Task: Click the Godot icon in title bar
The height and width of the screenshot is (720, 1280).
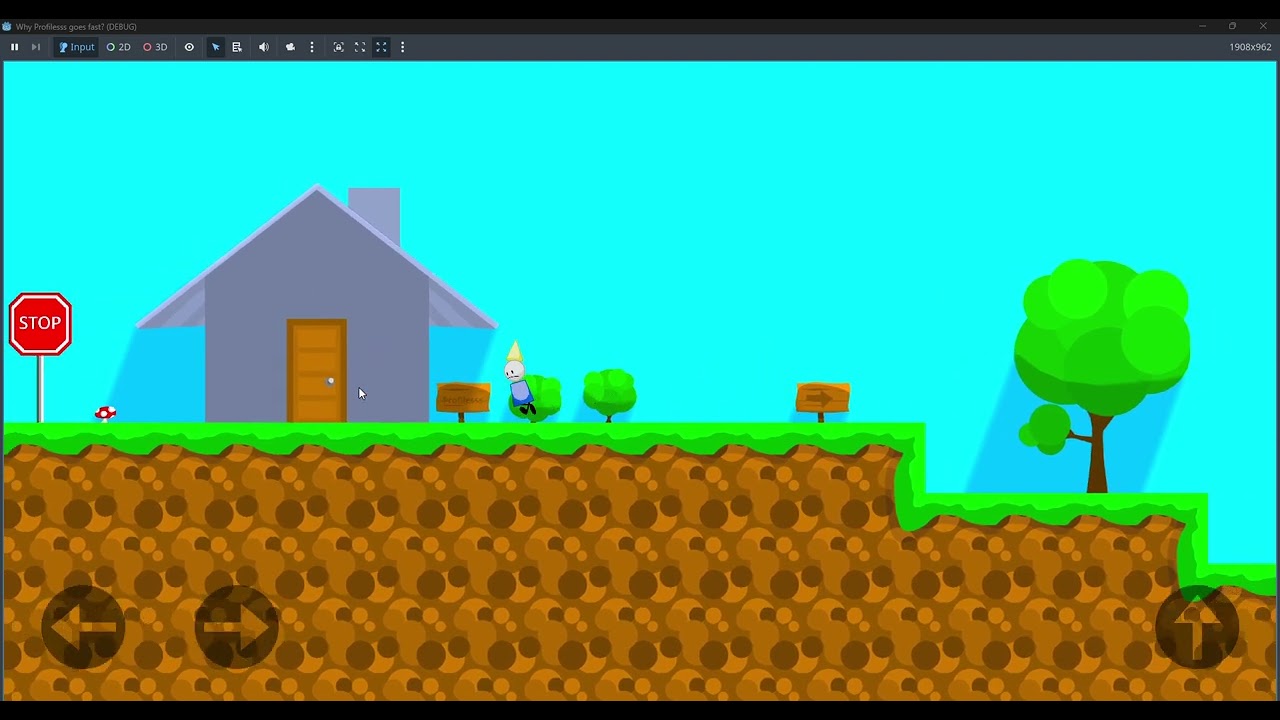Action: [7, 26]
